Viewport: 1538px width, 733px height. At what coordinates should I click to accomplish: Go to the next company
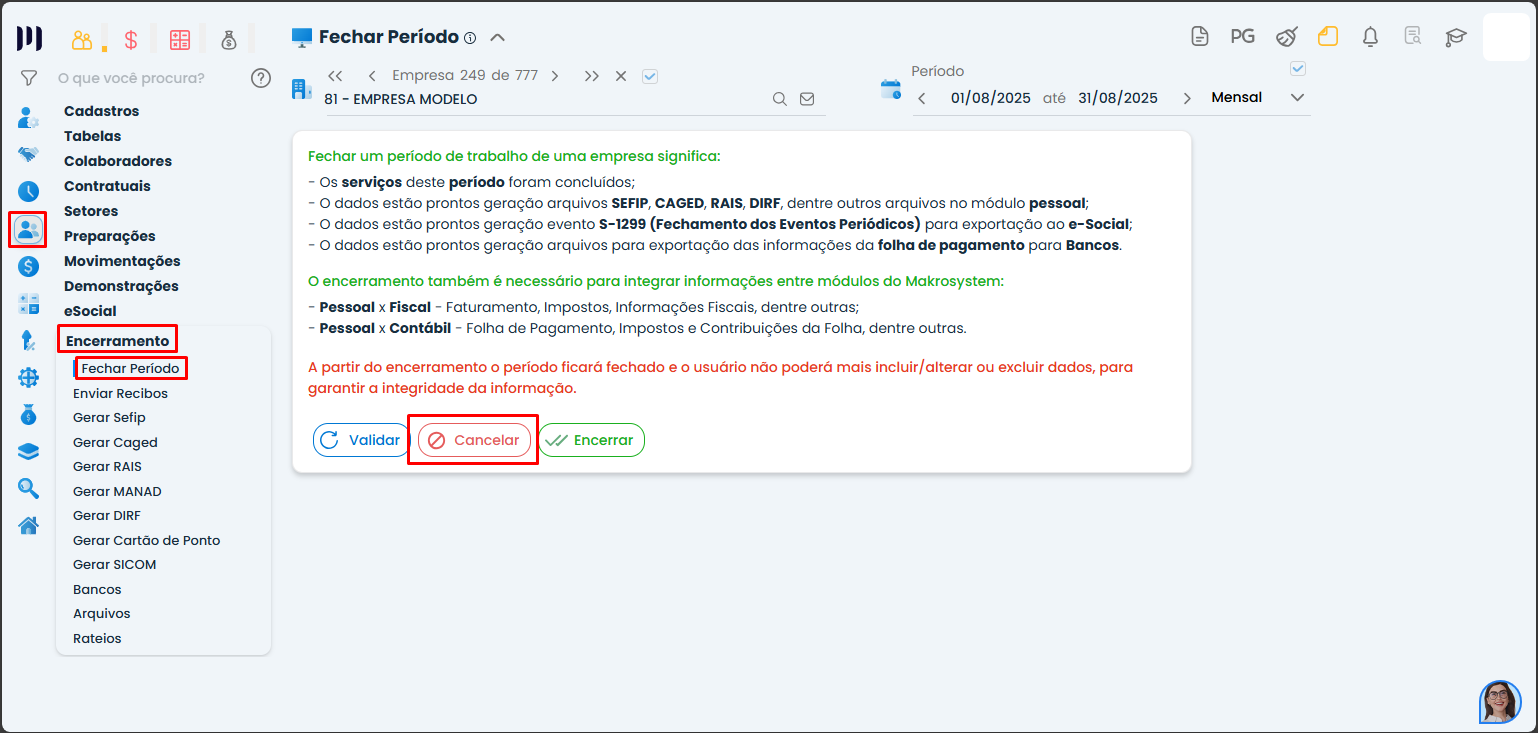pos(555,76)
